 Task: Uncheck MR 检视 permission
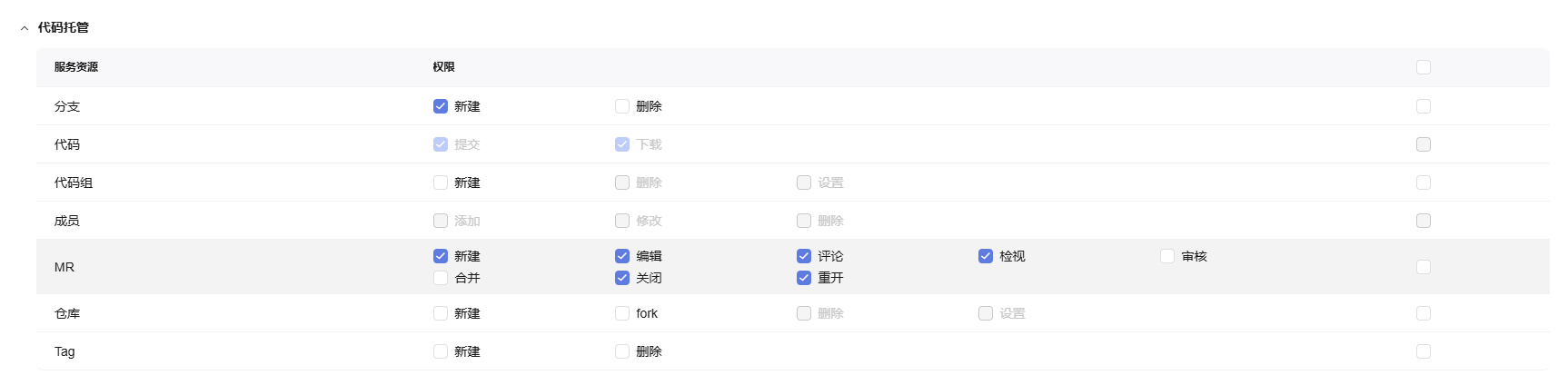(986, 256)
